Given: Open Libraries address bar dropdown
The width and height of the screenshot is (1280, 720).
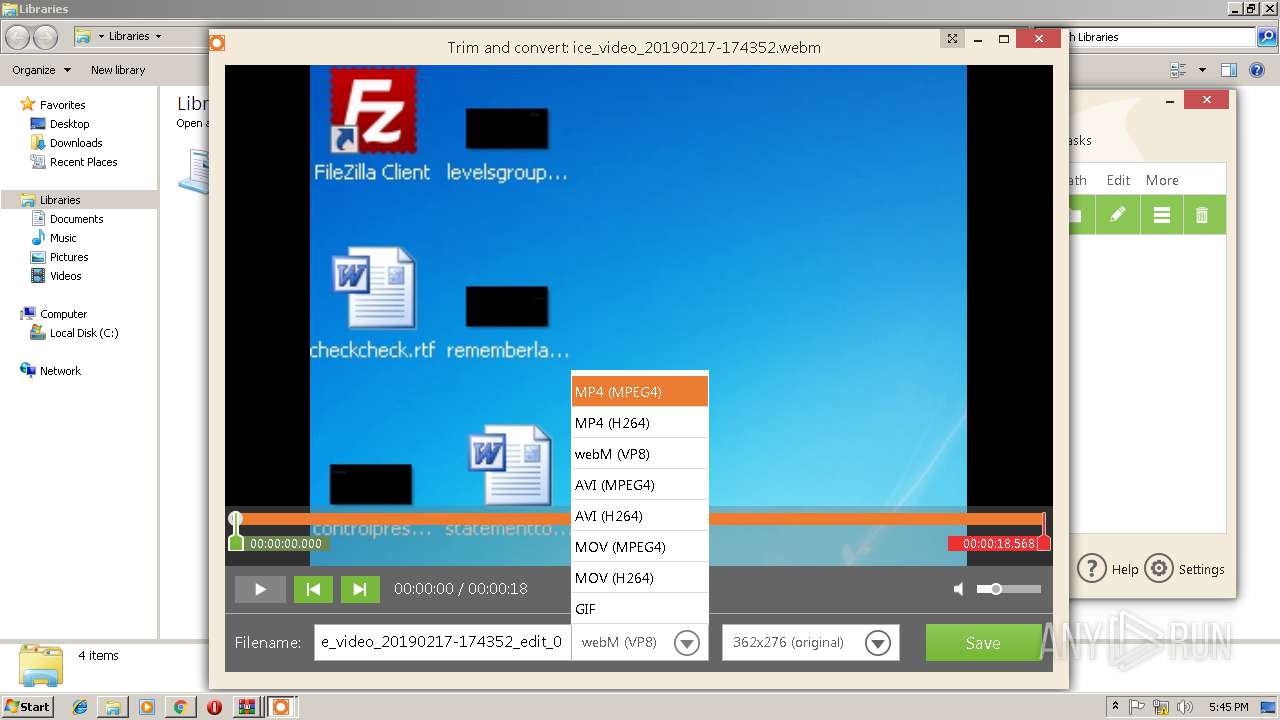Looking at the screenshot, I should 157,36.
